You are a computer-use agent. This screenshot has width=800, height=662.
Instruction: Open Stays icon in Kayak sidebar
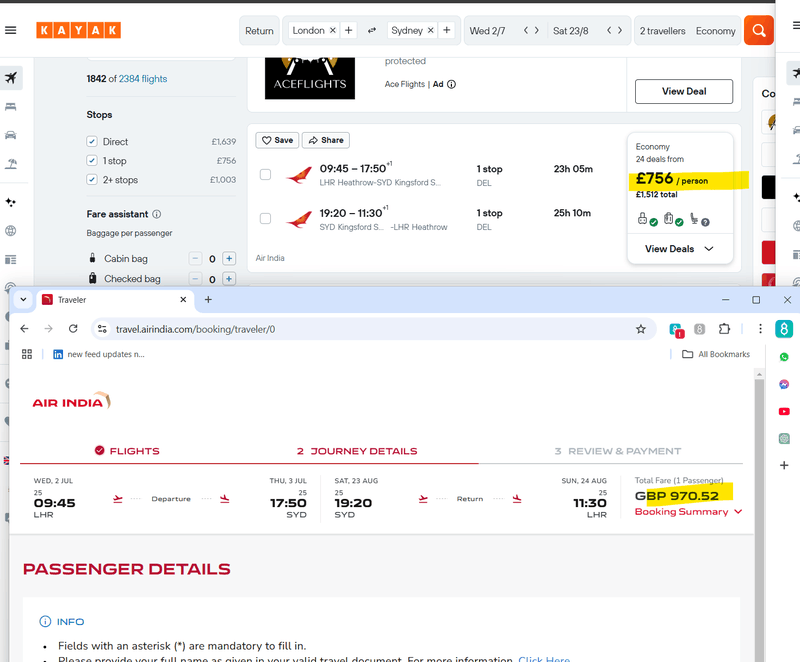(x=11, y=107)
